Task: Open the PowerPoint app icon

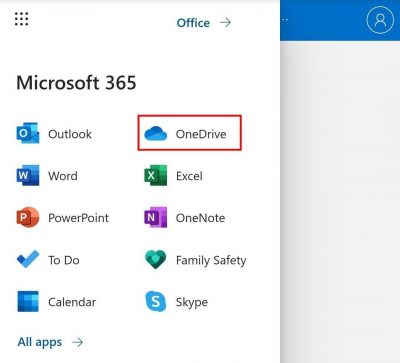Action: (28, 217)
